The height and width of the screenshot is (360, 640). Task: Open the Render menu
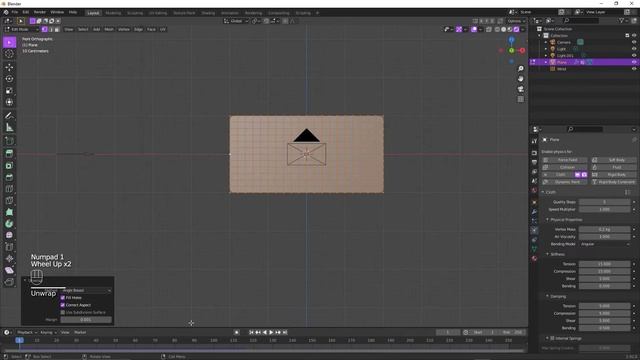pyautogui.click(x=40, y=12)
